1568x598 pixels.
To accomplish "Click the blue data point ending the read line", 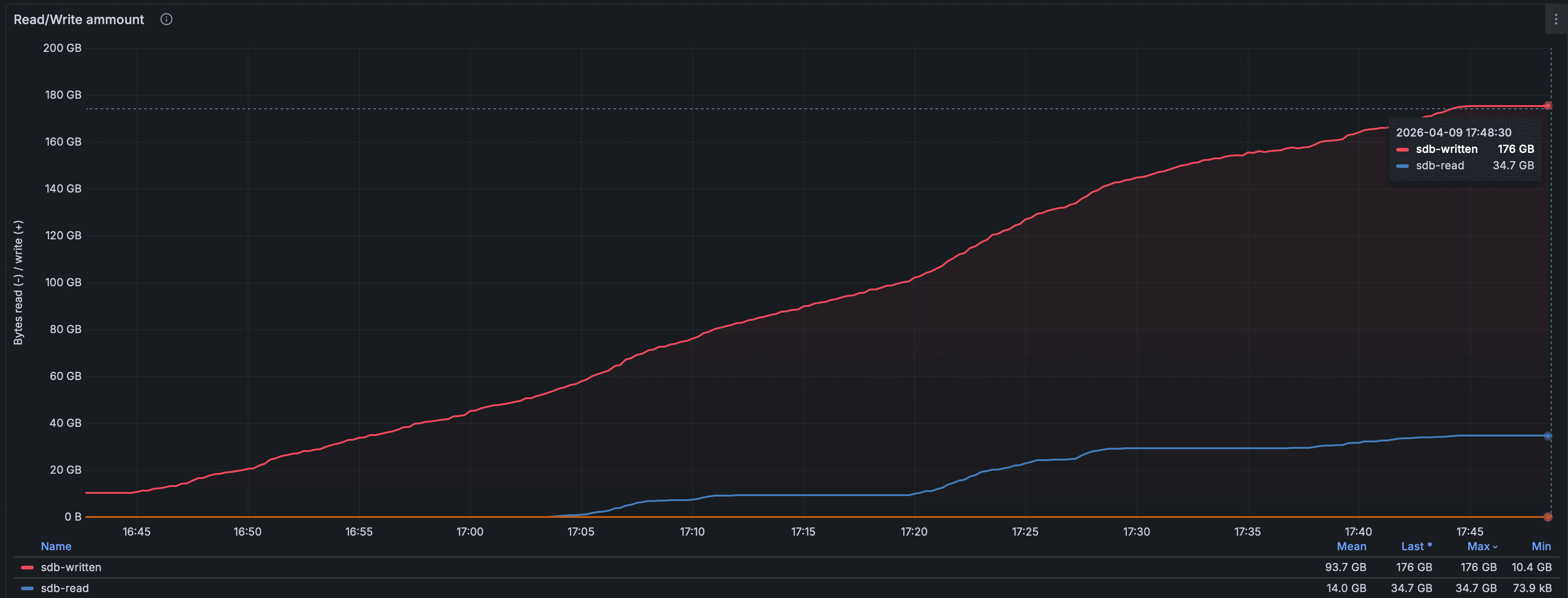I will click(x=1547, y=436).
